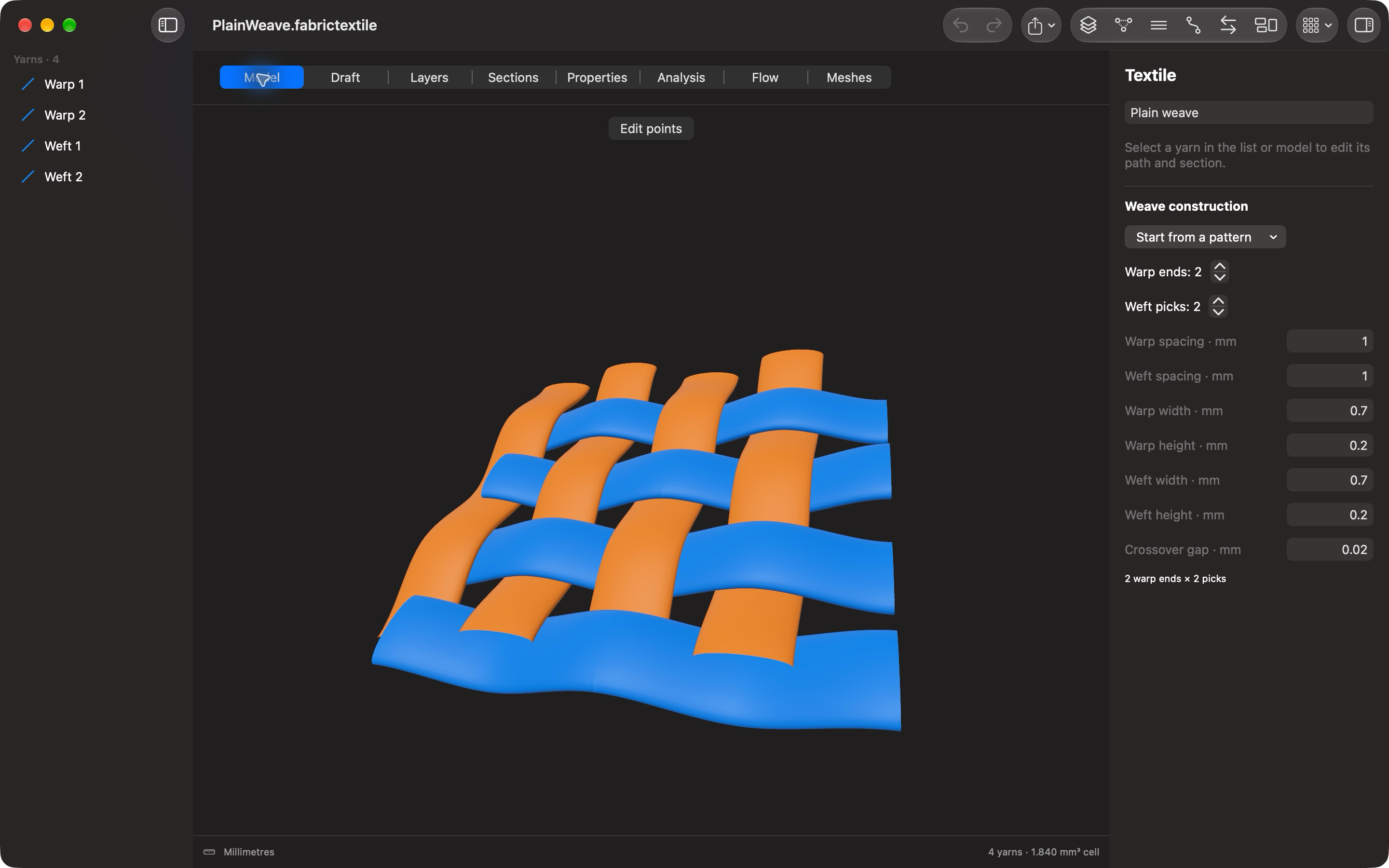The width and height of the screenshot is (1389, 868).
Task: Click the ruler icon in status bar
Action: [x=209, y=852]
